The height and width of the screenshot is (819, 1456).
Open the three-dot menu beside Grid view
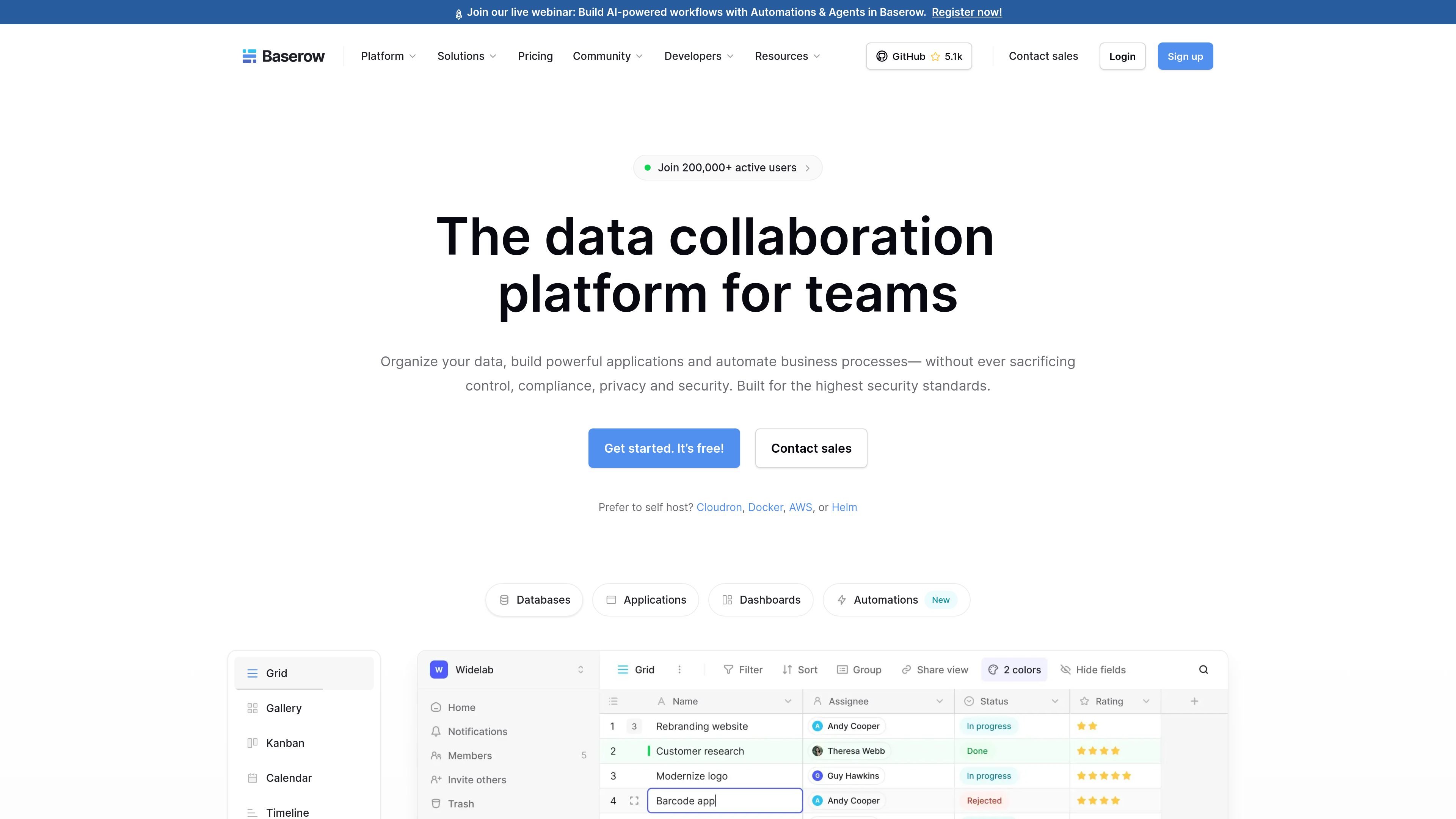pos(679,669)
